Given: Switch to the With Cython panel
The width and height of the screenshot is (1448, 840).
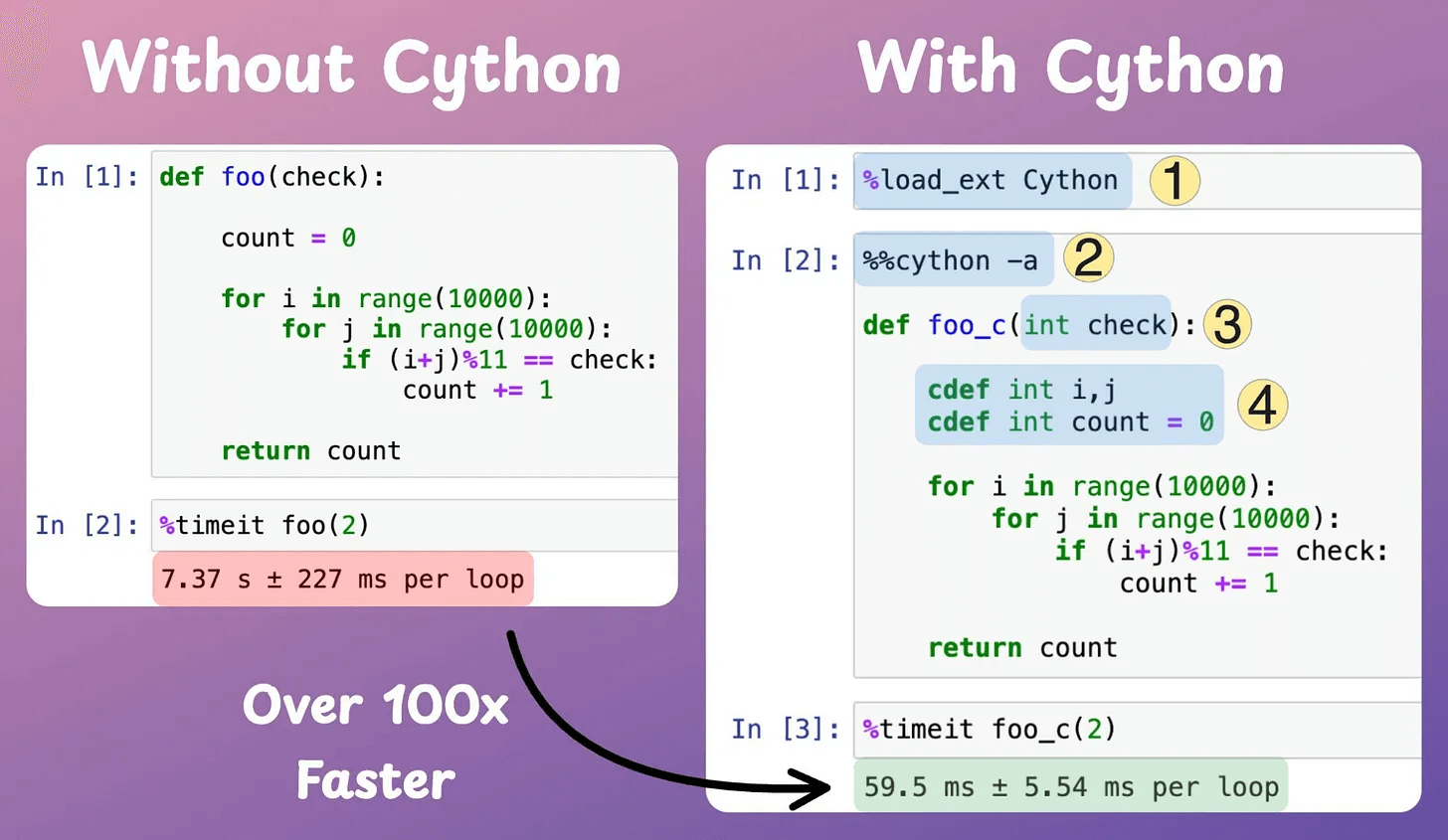Looking at the screenshot, I should [x=1072, y=67].
